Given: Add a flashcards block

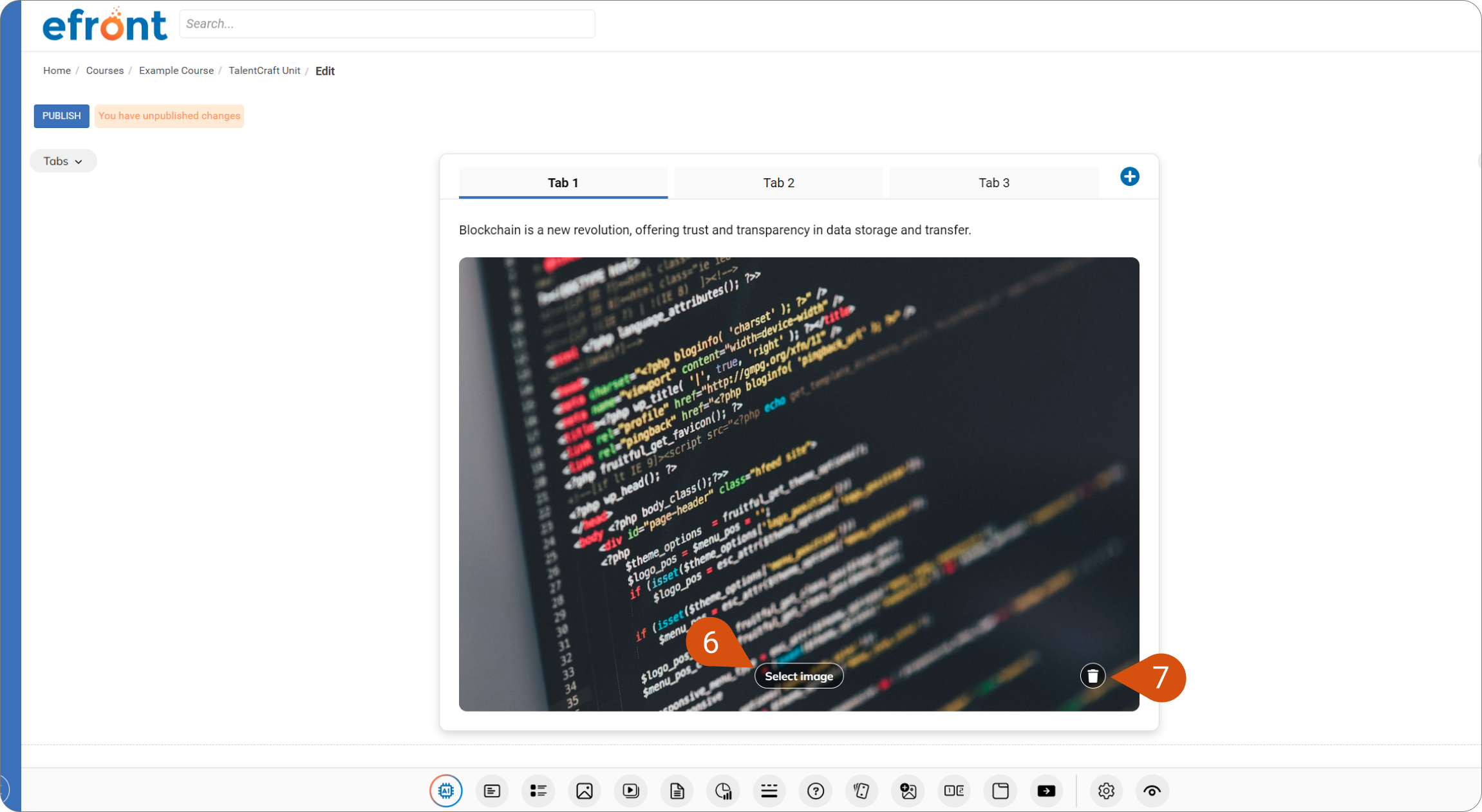Looking at the screenshot, I should coord(862,791).
